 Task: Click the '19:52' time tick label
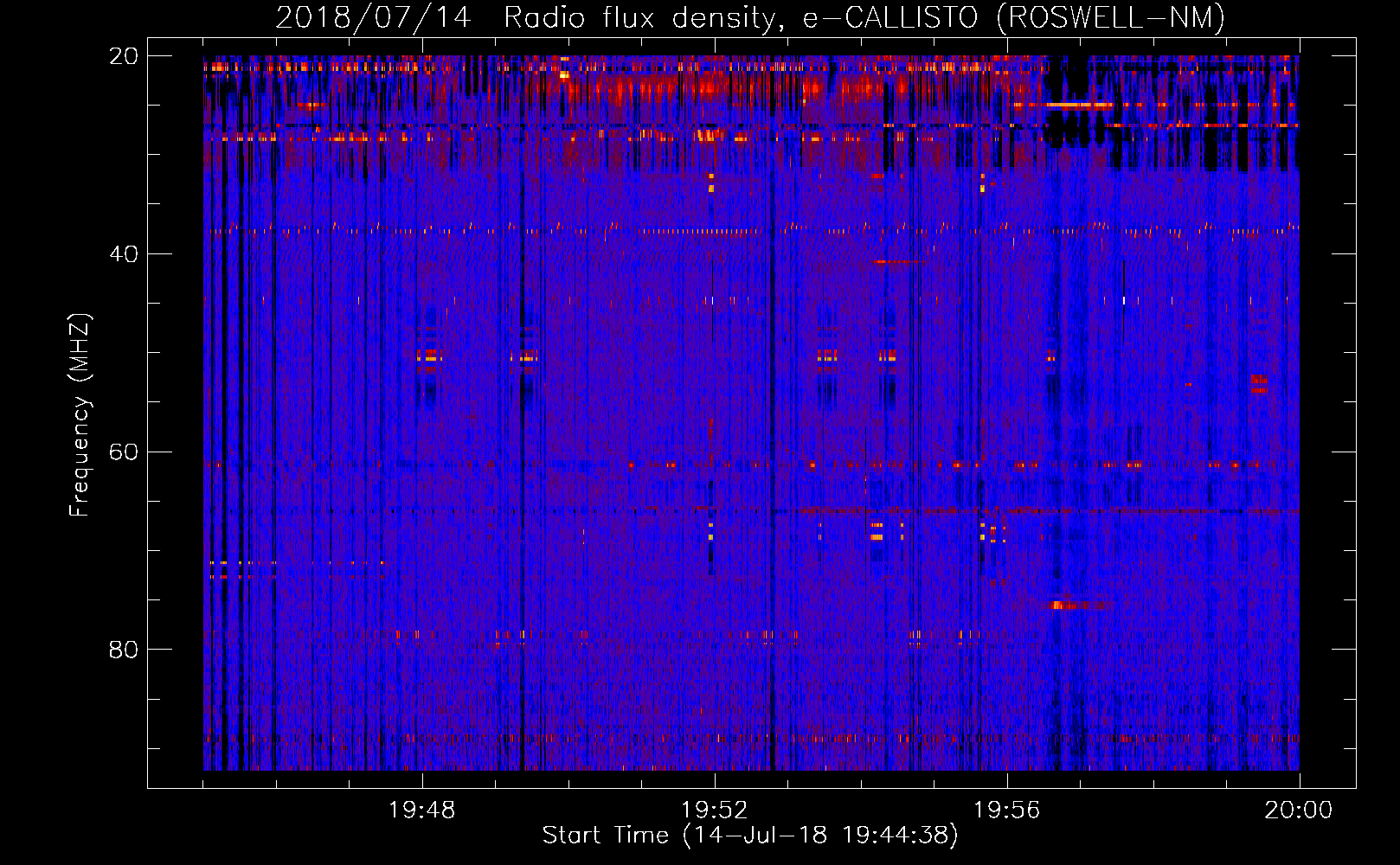[x=715, y=811]
